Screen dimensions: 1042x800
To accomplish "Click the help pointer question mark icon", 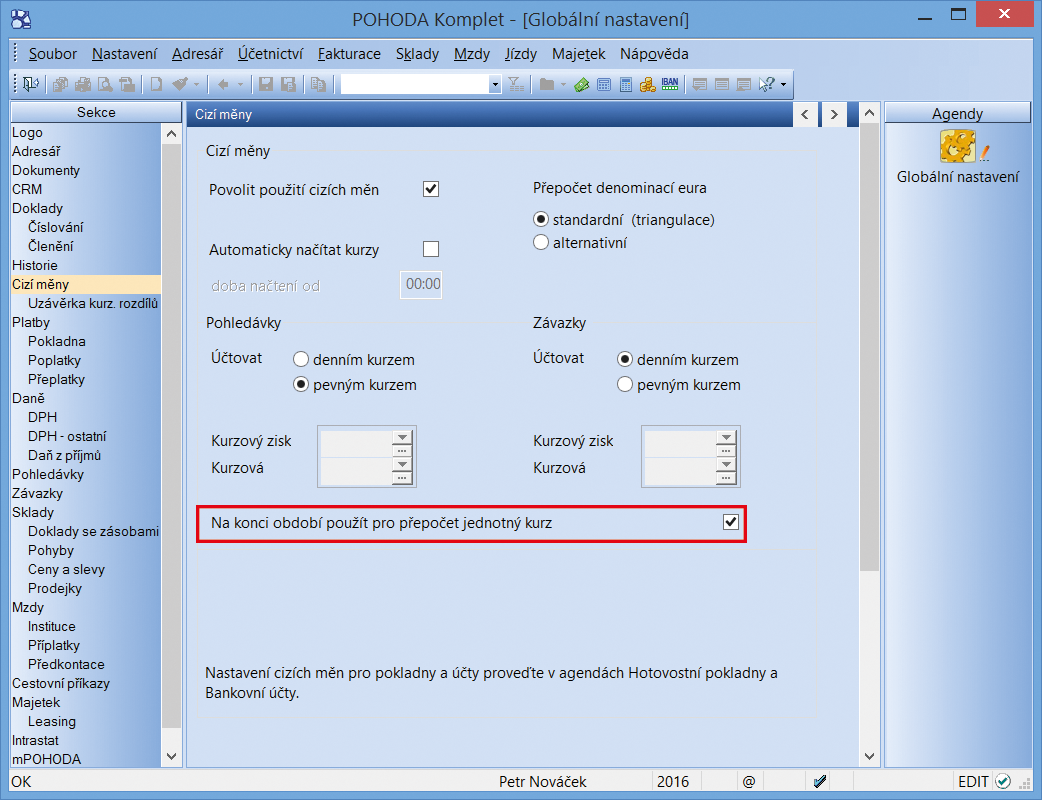I will point(767,84).
